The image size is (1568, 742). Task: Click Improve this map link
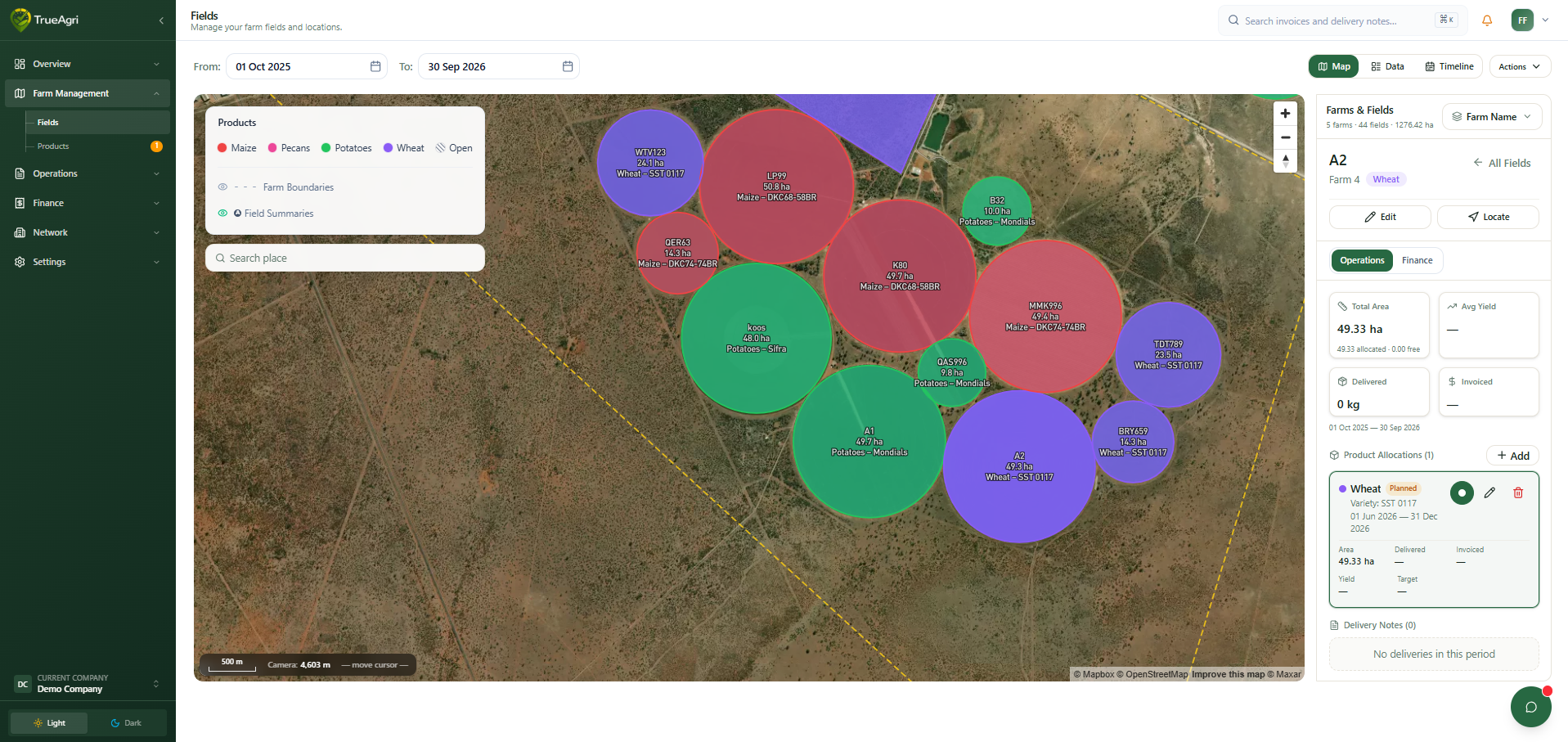pyautogui.click(x=1228, y=674)
